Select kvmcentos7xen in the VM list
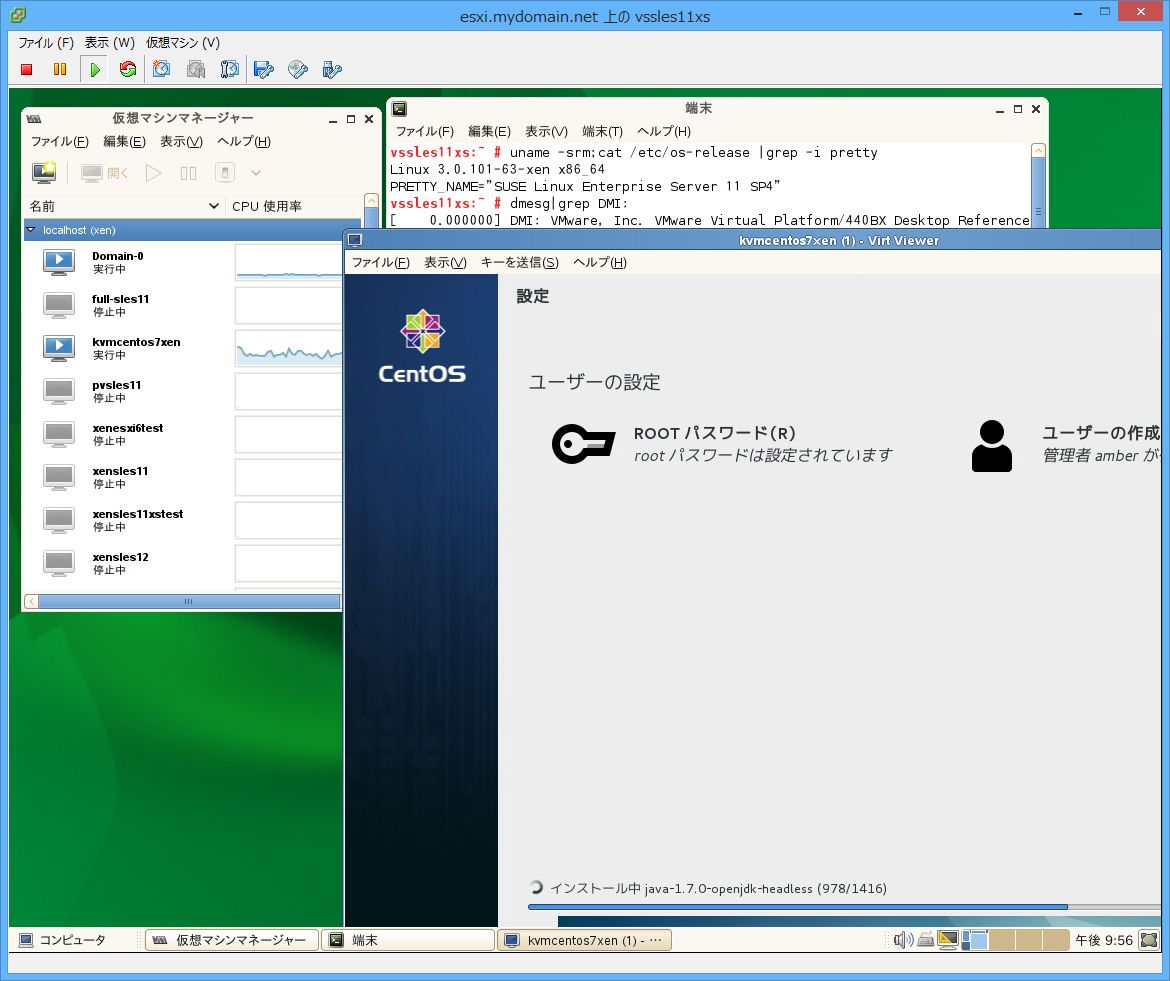Image resolution: width=1170 pixels, height=981 pixels. pos(183,348)
